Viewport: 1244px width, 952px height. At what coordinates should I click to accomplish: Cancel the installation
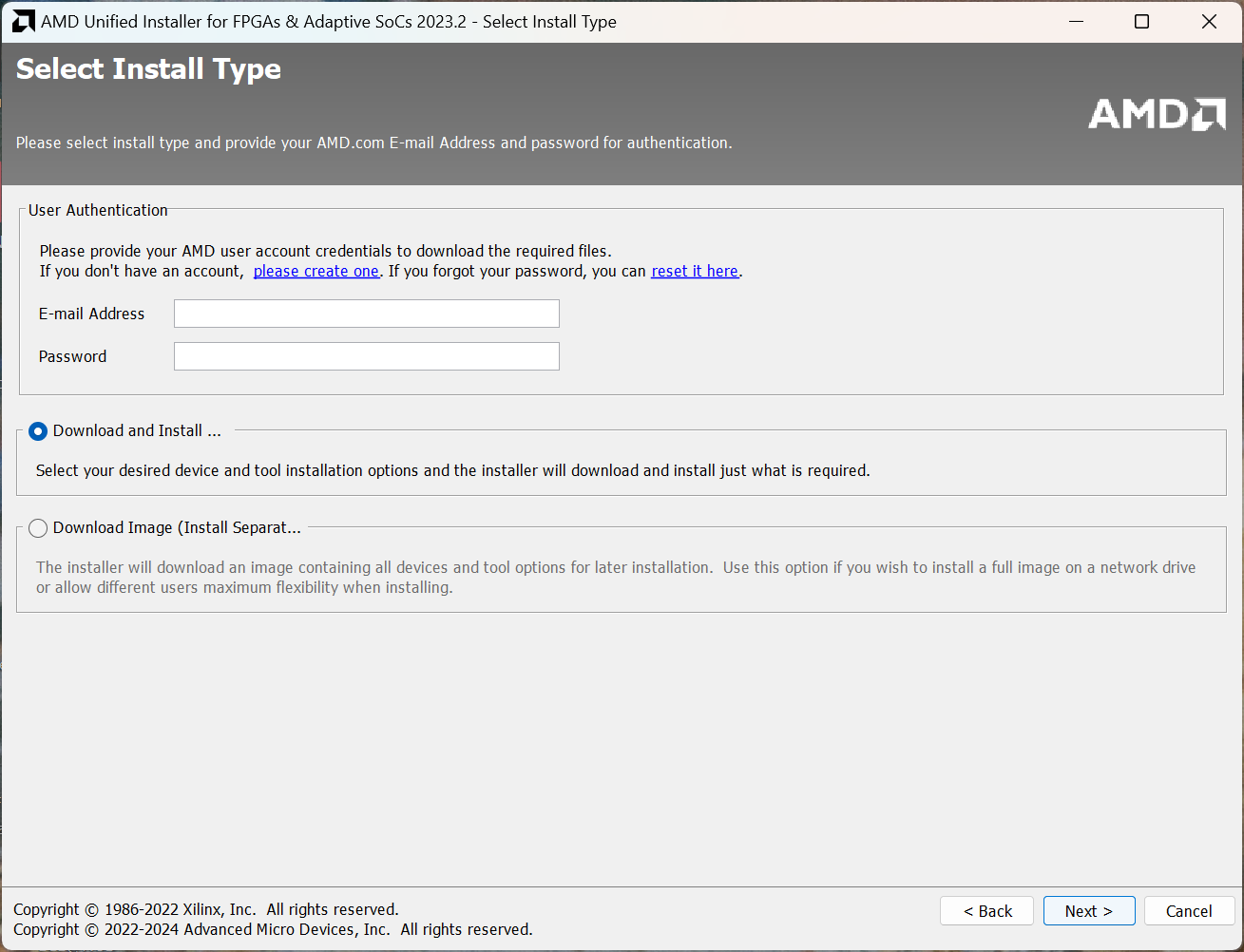tap(1188, 911)
